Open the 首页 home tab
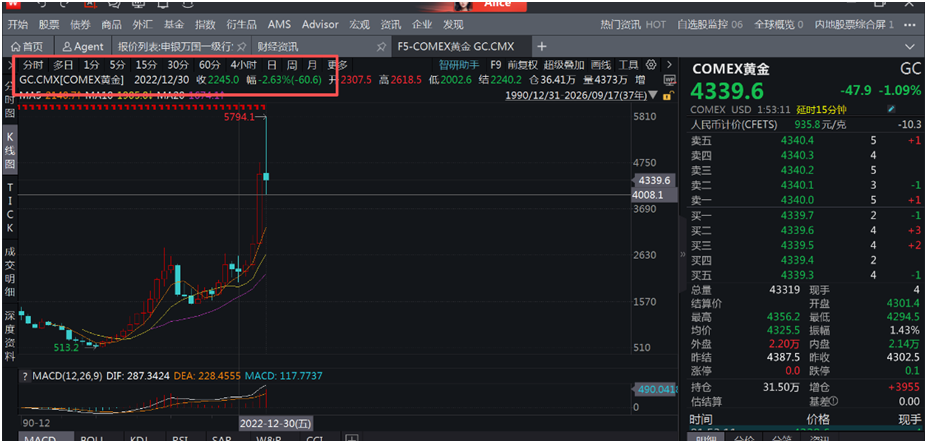The height and width of the screenshot is (443, 927). [27, 46]
